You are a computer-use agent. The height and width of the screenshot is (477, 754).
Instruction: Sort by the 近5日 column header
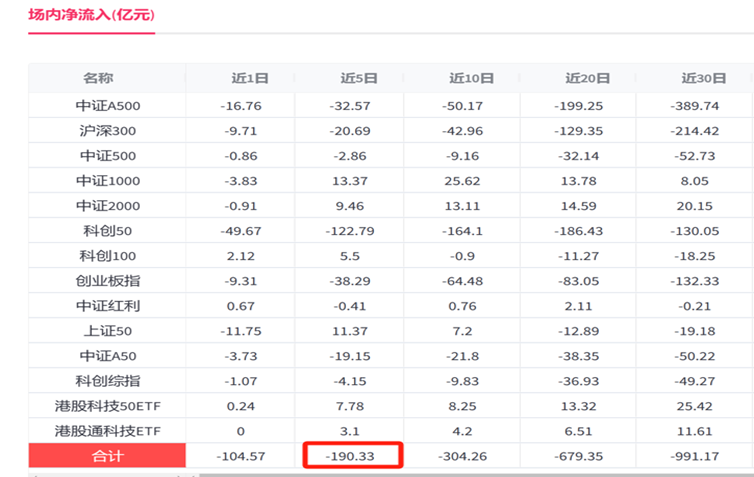[x=359, y=78]
